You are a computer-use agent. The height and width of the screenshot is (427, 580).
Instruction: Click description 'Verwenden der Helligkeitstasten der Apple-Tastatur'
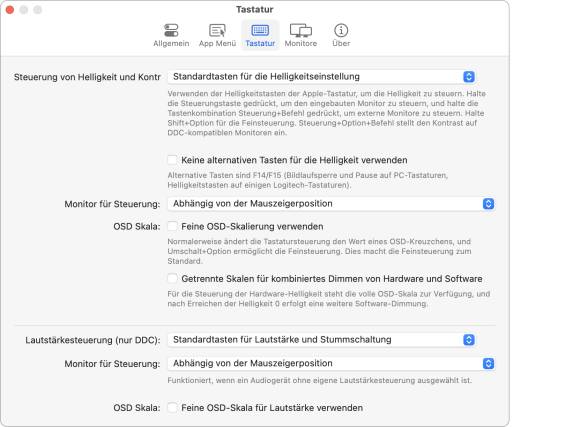tap(327, 113)
